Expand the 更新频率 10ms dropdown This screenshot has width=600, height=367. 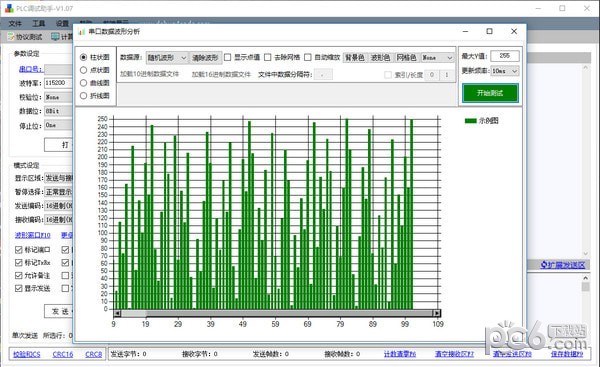pos(505,71)
